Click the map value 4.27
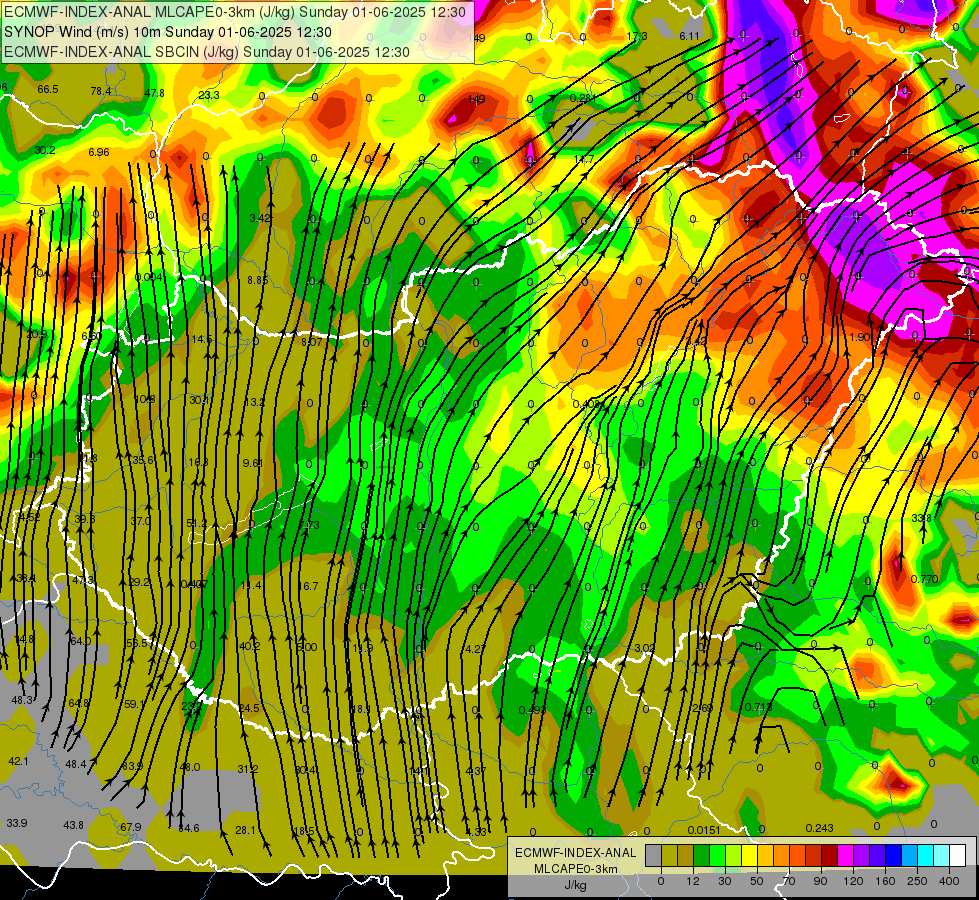Screen dimensions: 979x900 (475, 649)
